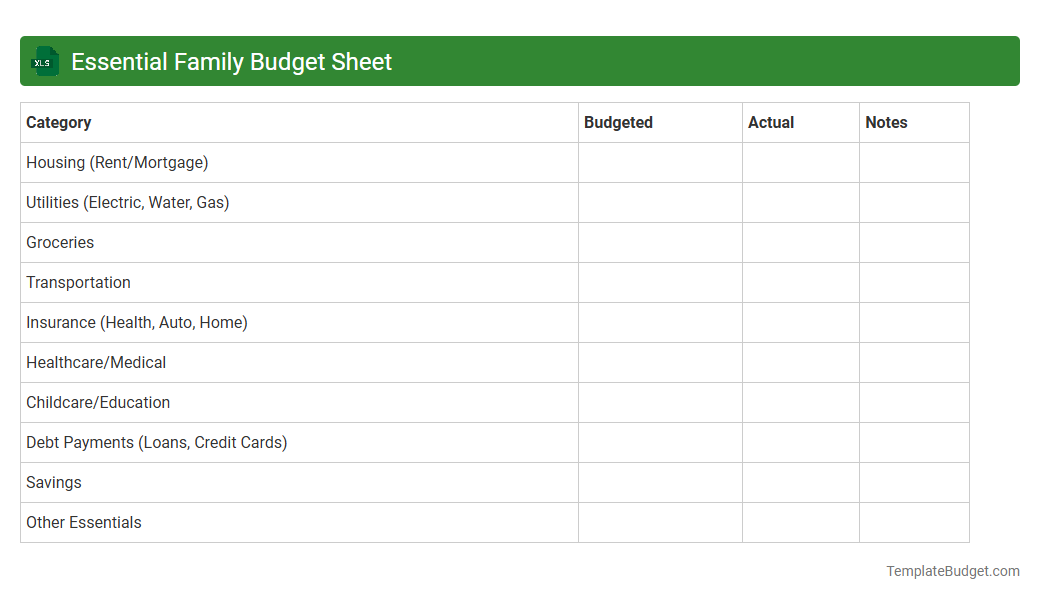Click the Transportation row label
Viewport: 1040px width, 600px height.
coord(78,282)
